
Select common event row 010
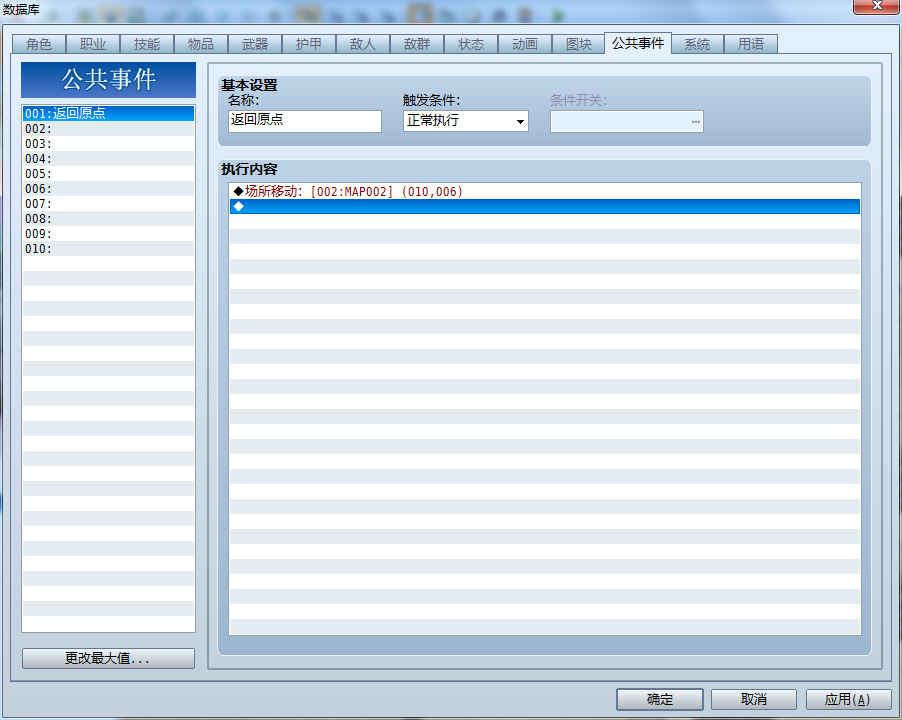[x=108, y=248]
